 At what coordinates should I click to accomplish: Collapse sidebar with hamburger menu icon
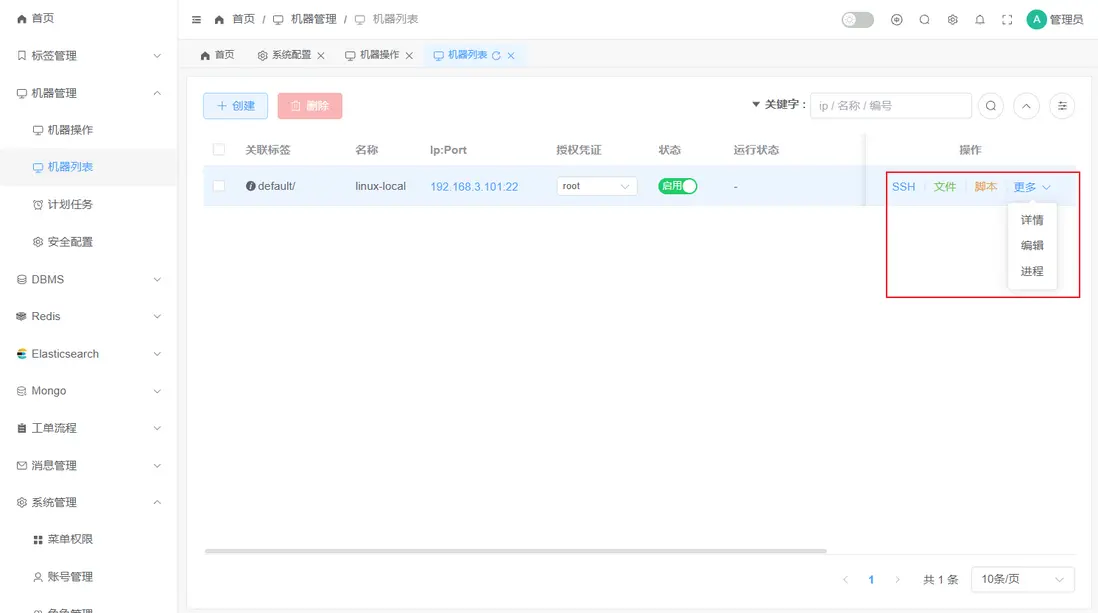pyautogui.click(x=196, y=20)
